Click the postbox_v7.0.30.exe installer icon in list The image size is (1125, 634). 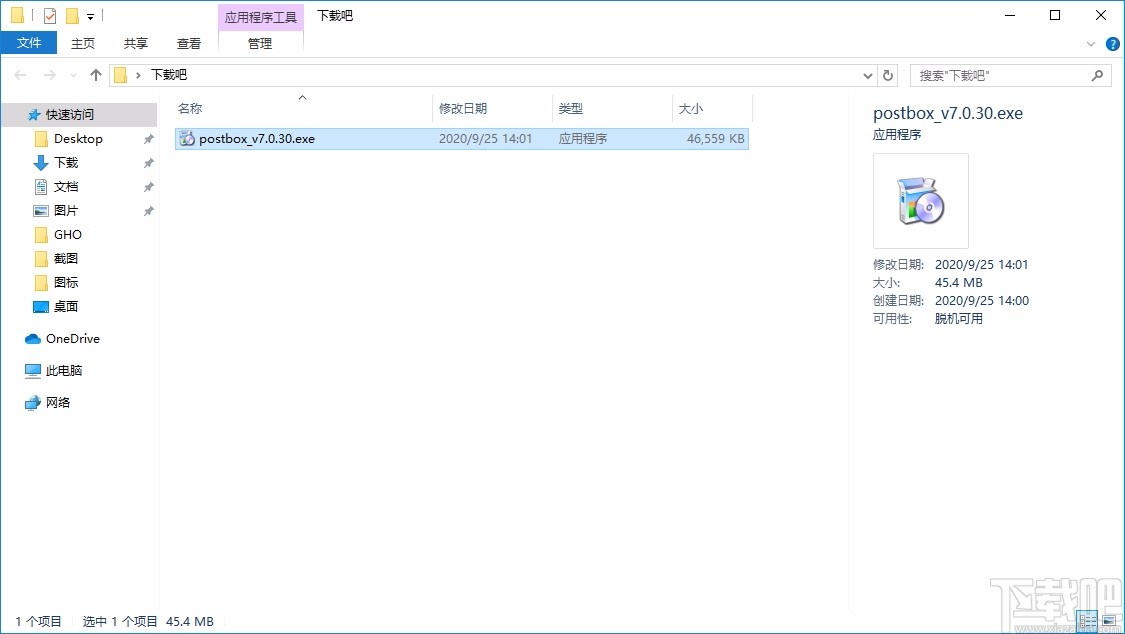pos(187,138)
